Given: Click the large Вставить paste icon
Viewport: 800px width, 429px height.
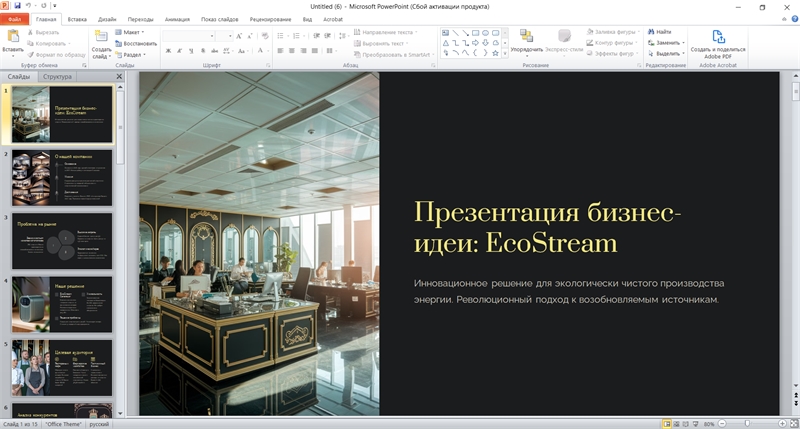Looking at the screenshot, I should (13, 37).
